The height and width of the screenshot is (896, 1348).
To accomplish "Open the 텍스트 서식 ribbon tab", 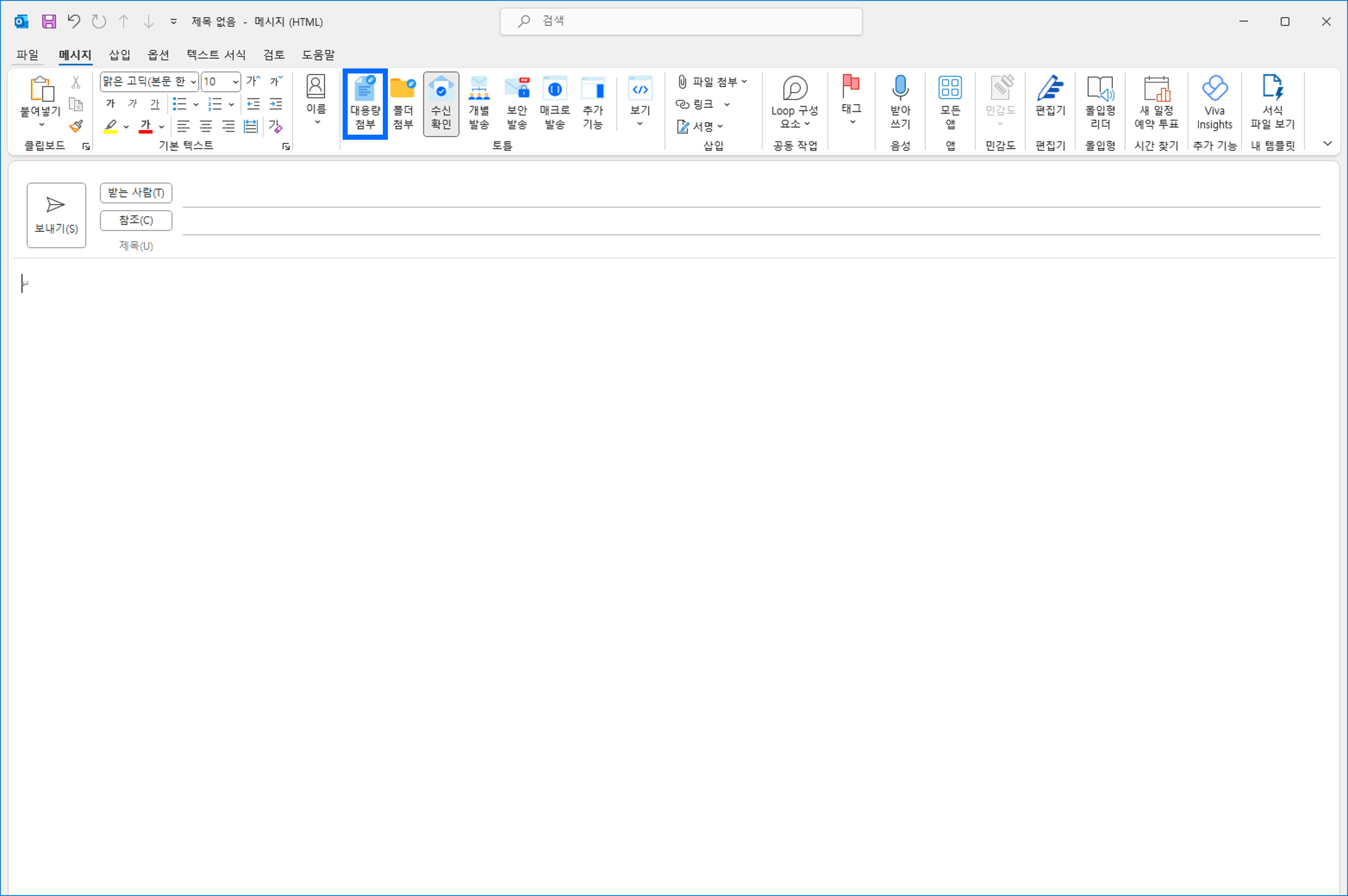I will (216, 55).
